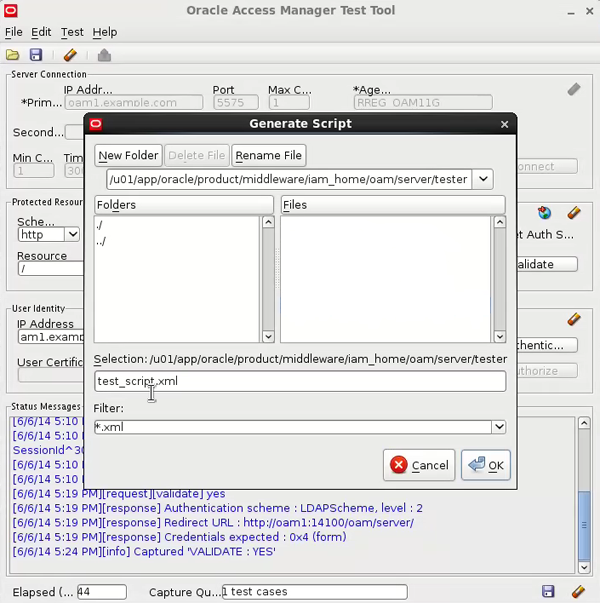Click the Filter *.xml text field
Viewport: 600px width, 603px height.
[293, 427]
